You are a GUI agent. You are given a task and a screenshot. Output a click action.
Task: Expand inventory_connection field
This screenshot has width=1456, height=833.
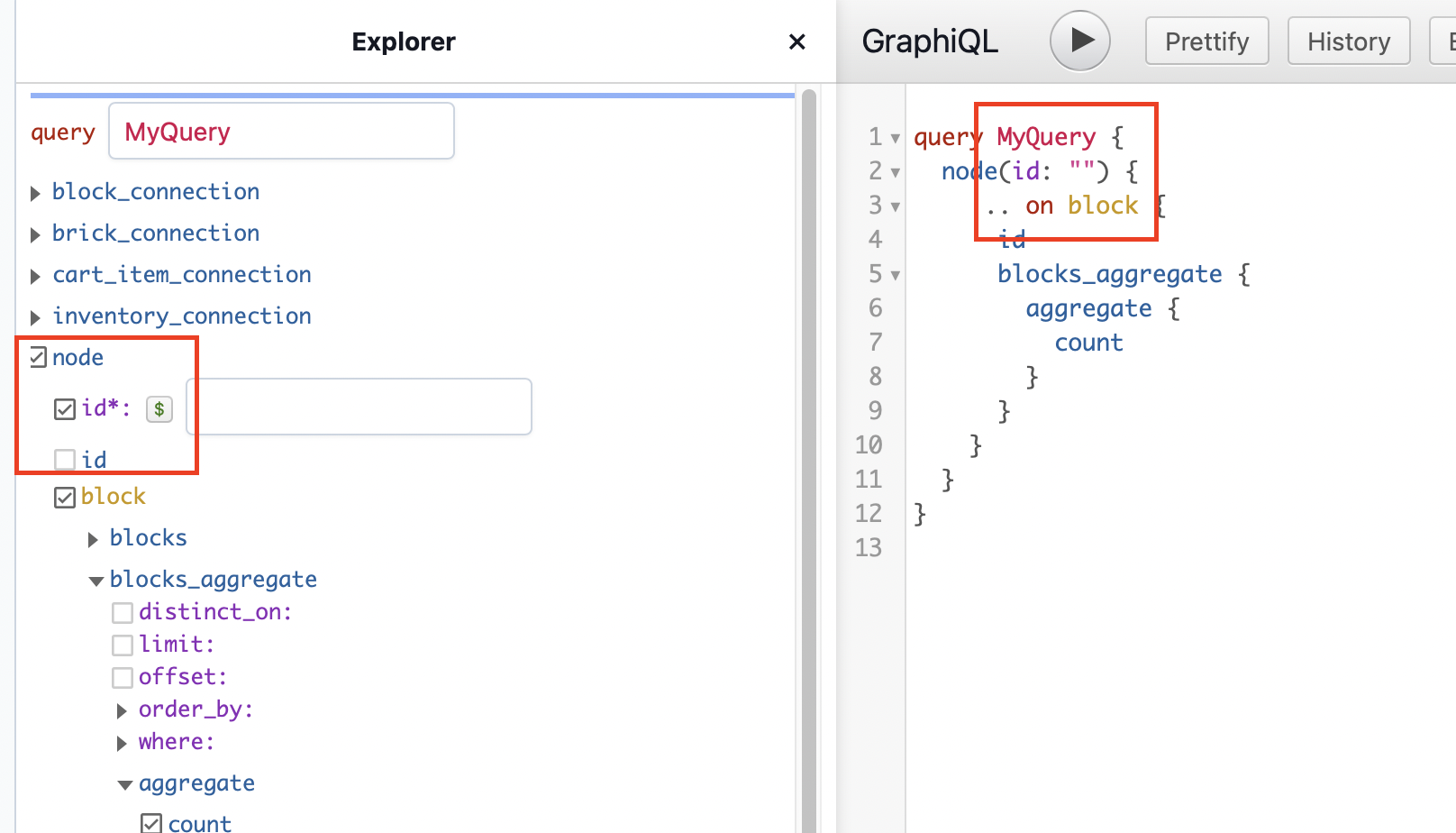point(36,317)
